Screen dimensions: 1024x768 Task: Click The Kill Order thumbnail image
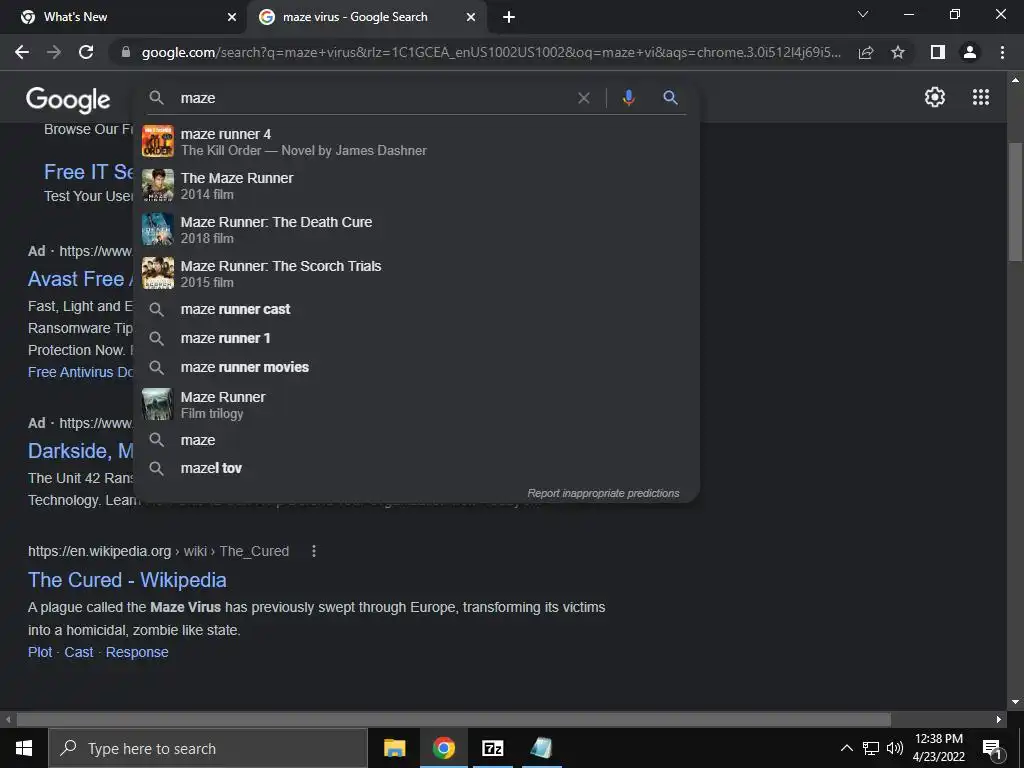(158, 141)
